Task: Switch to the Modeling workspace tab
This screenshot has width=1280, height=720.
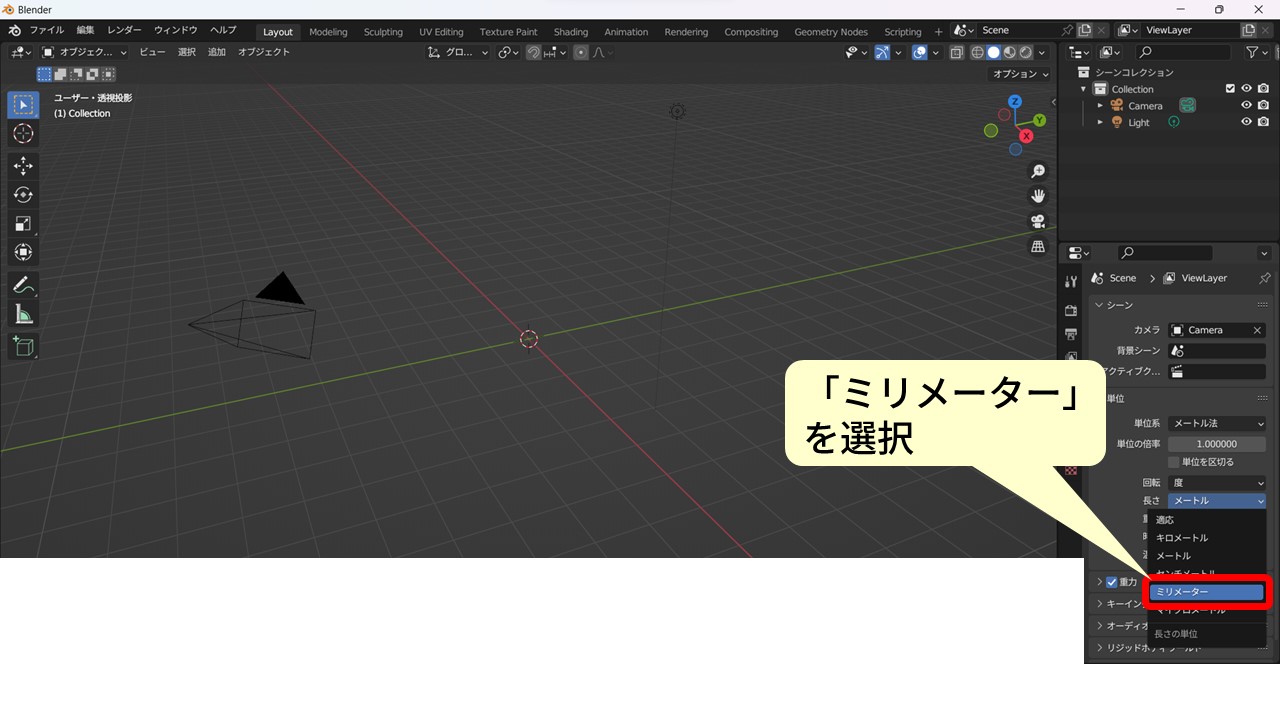Action: pyautogui.click(x=328, y=32)
